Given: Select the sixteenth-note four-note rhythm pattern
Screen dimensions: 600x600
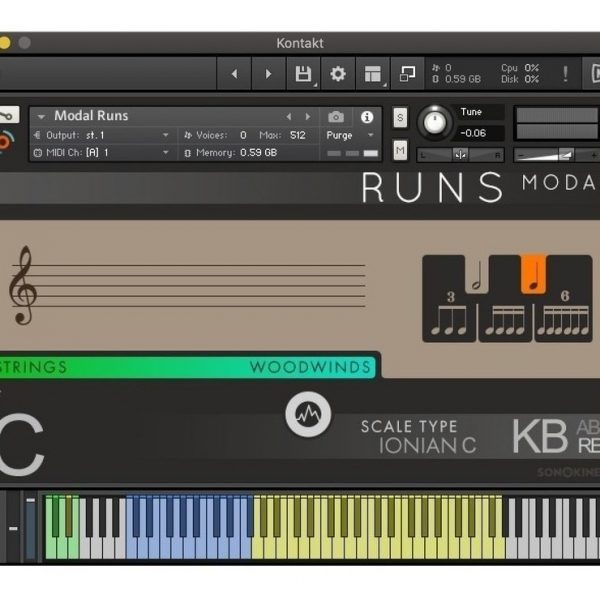Looking at the screenshot, I should (505, 318).
